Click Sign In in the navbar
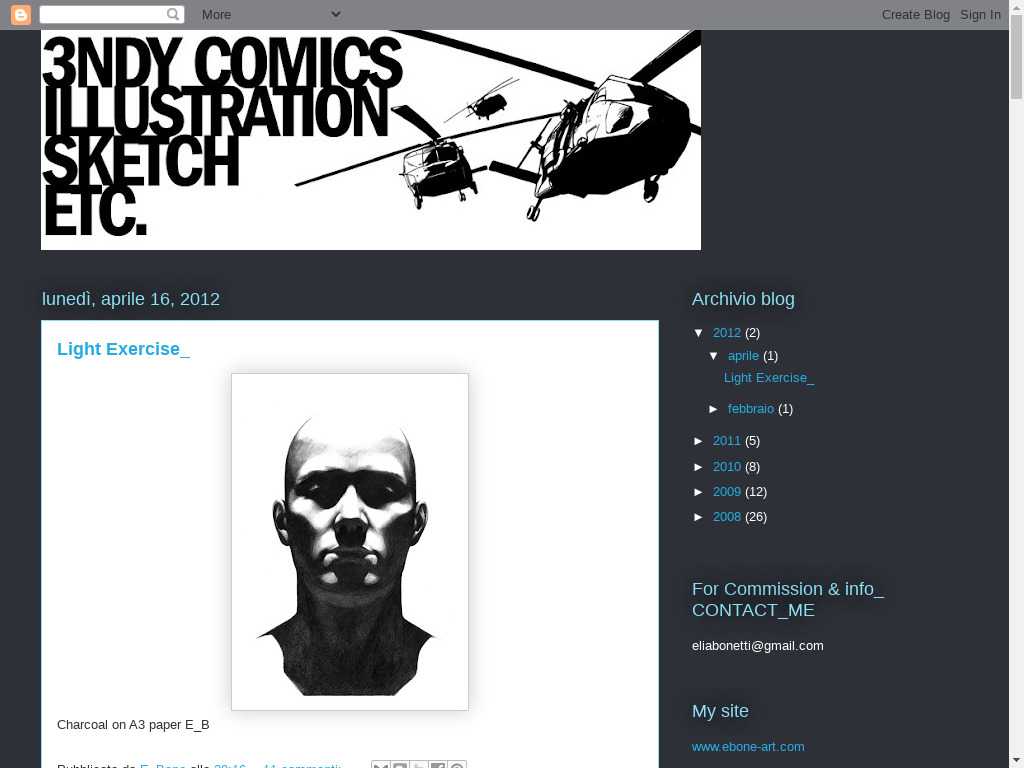Viewport: 1024px width, 768px height. point(980,14)
